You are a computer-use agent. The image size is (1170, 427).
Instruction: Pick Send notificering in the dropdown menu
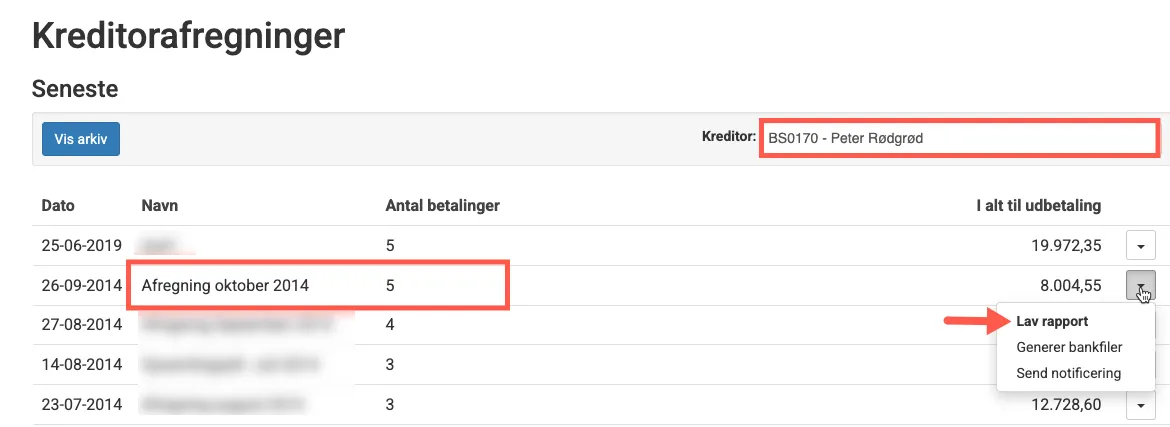coord(1068,373)
